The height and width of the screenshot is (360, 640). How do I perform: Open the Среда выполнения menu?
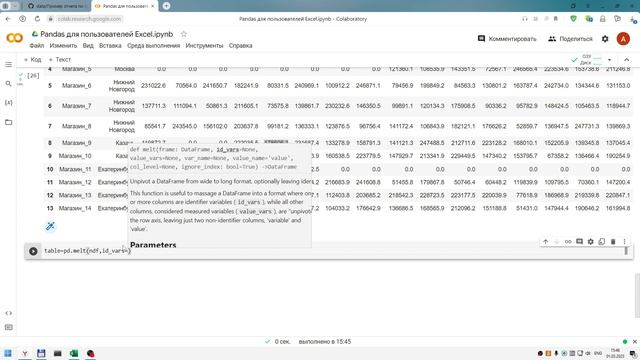click(153, 46)
